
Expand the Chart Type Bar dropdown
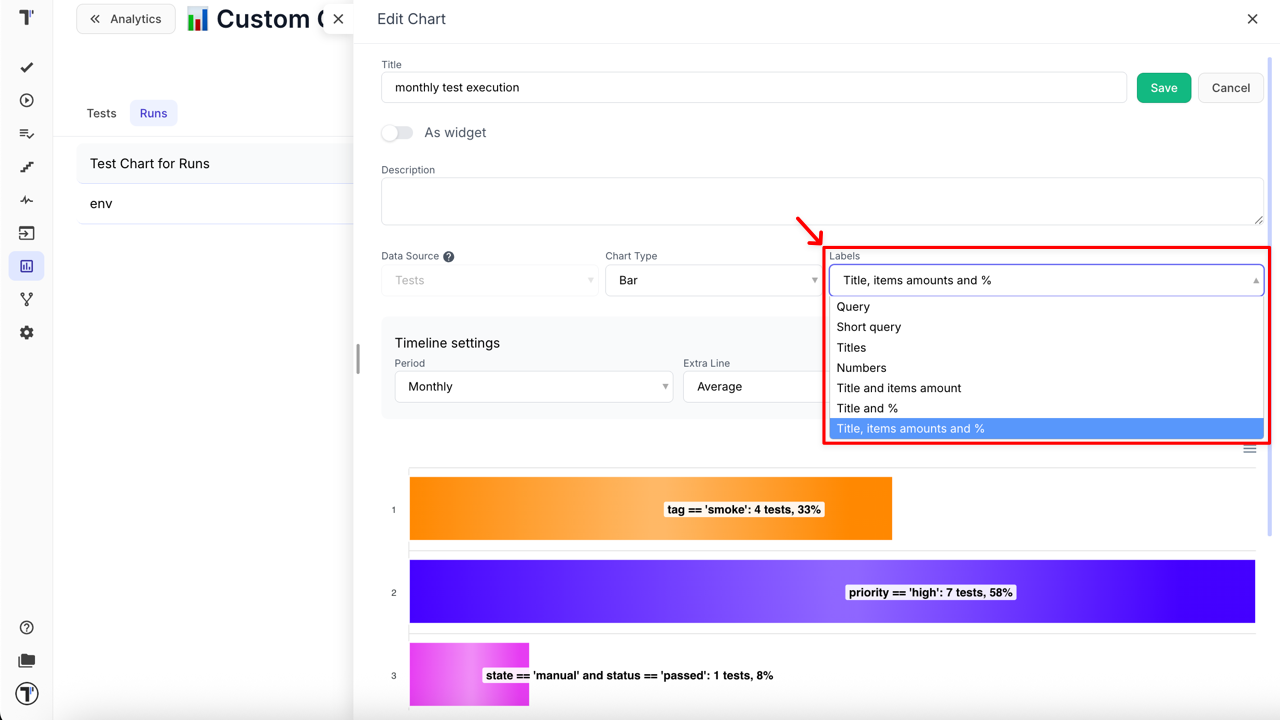713,280
